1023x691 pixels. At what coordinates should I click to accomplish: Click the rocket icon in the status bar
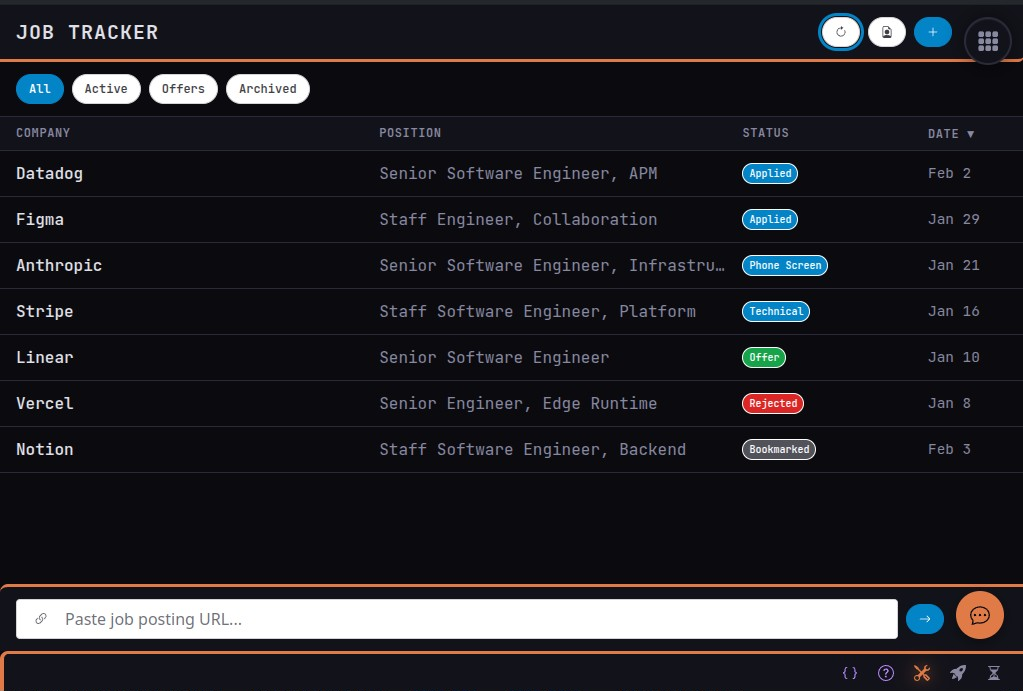click(x=957, y=673)
